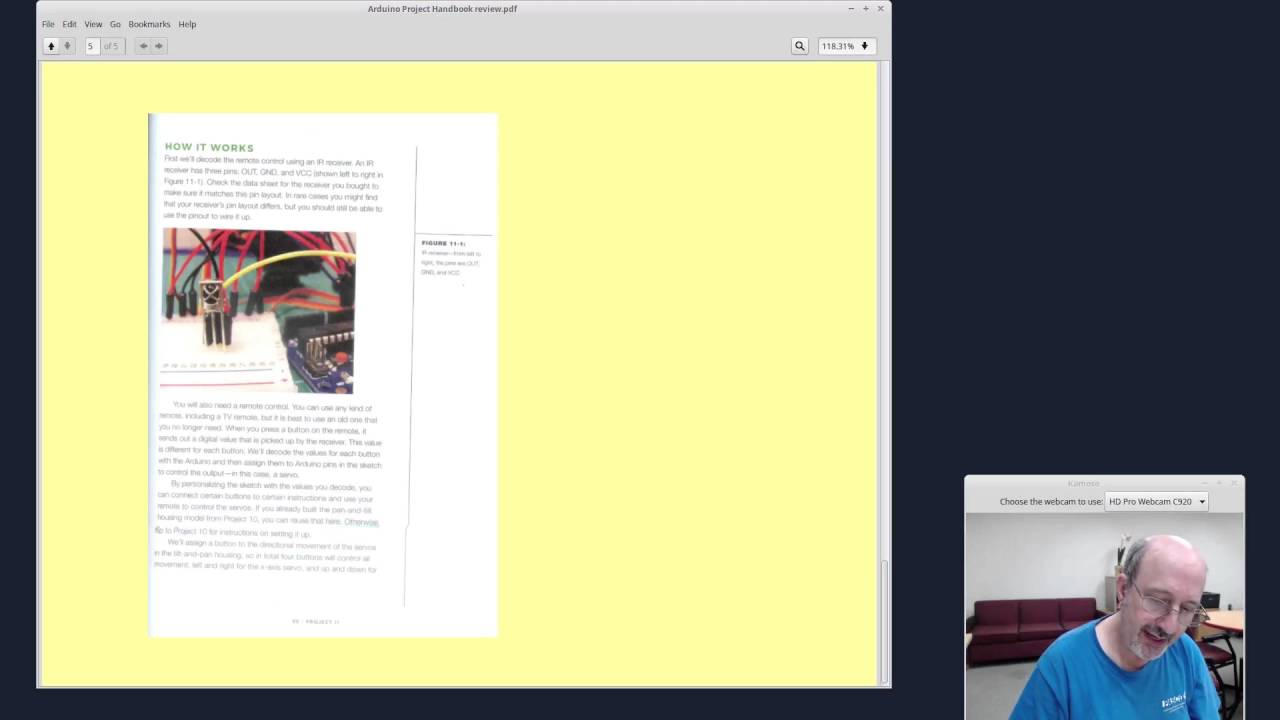Click the 'FIGURE 11-1:' caption
The height and width of the screenshot is (720, 1280).
click(x=443, y=243)
